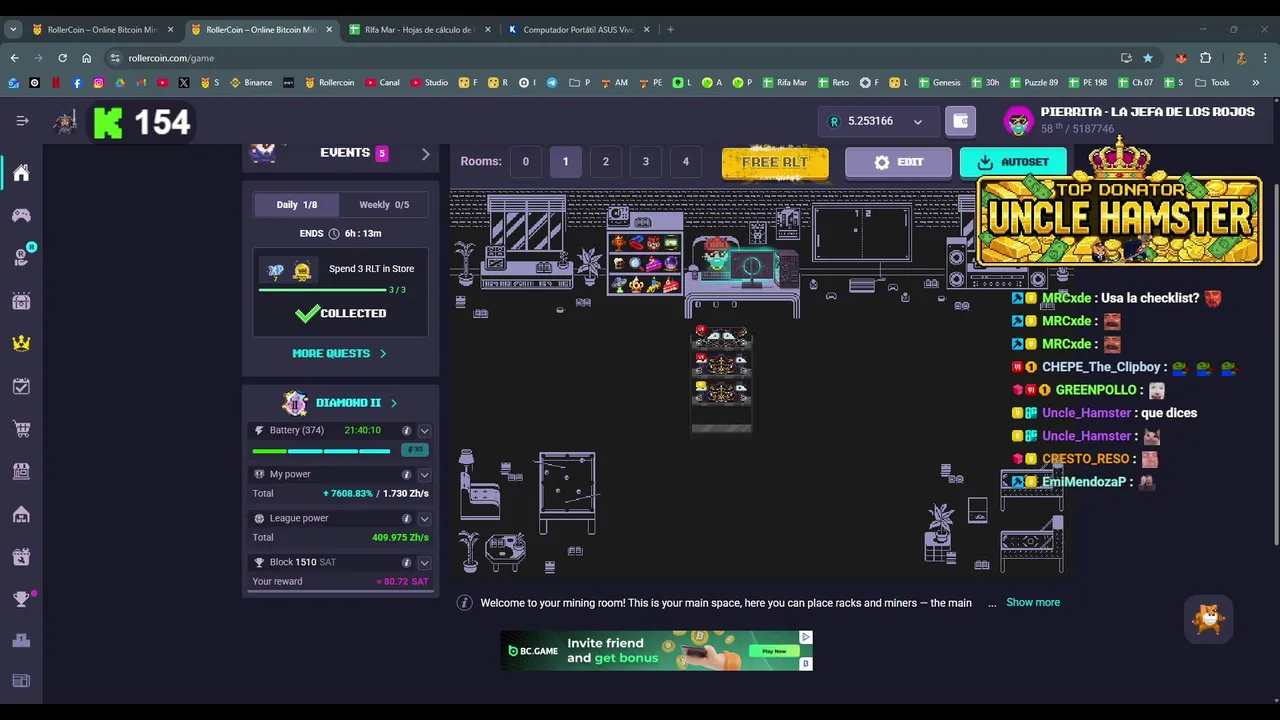
Task: Select room 1
Action: coord(565,162)
